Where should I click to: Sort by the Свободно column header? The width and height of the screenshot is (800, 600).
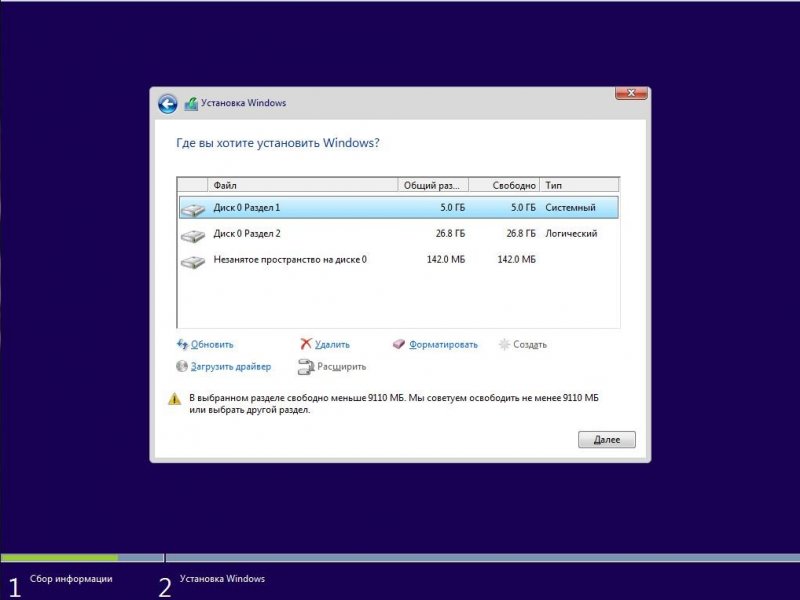504,185
